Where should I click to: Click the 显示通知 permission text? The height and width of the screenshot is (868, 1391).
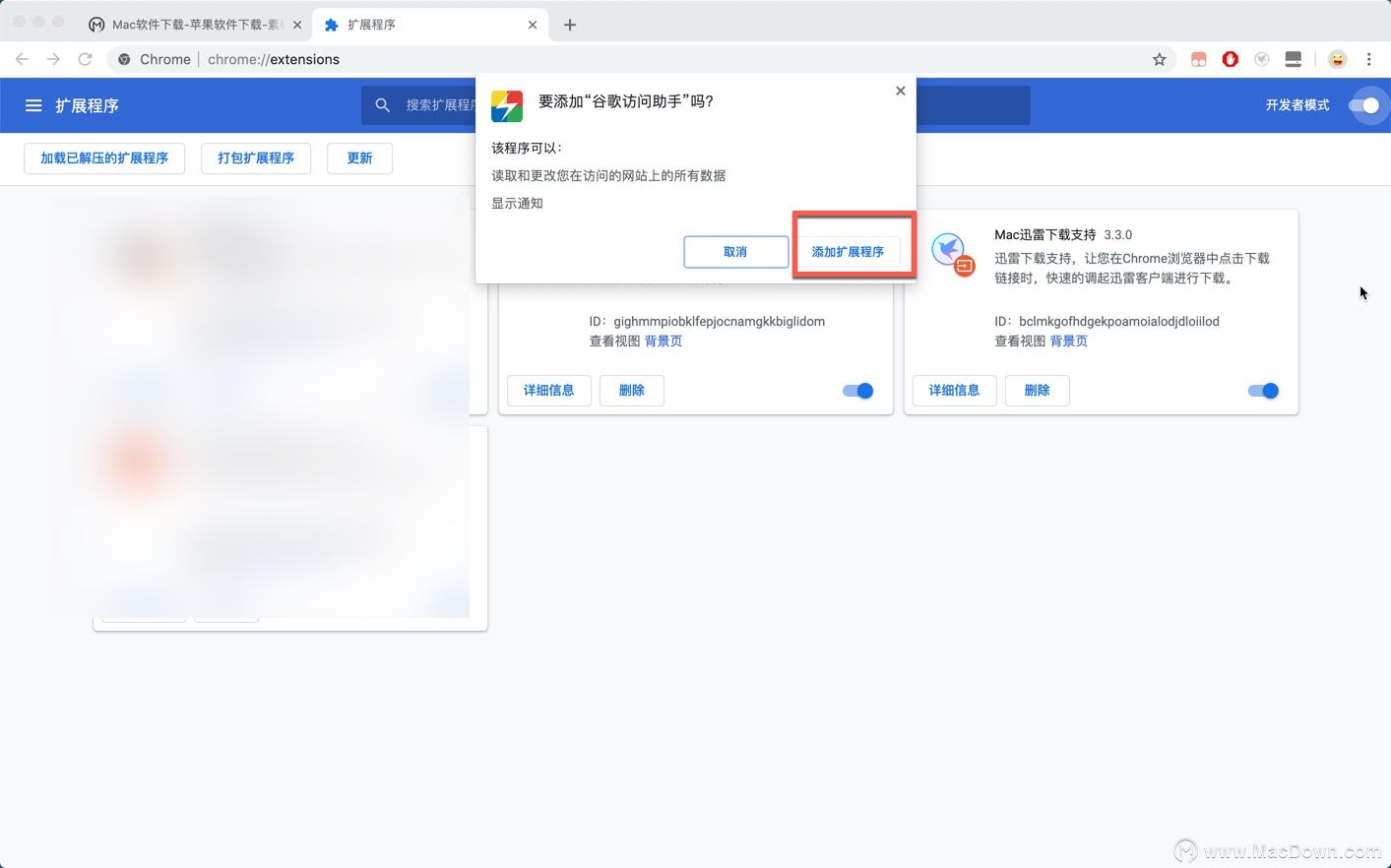(517, 204)
